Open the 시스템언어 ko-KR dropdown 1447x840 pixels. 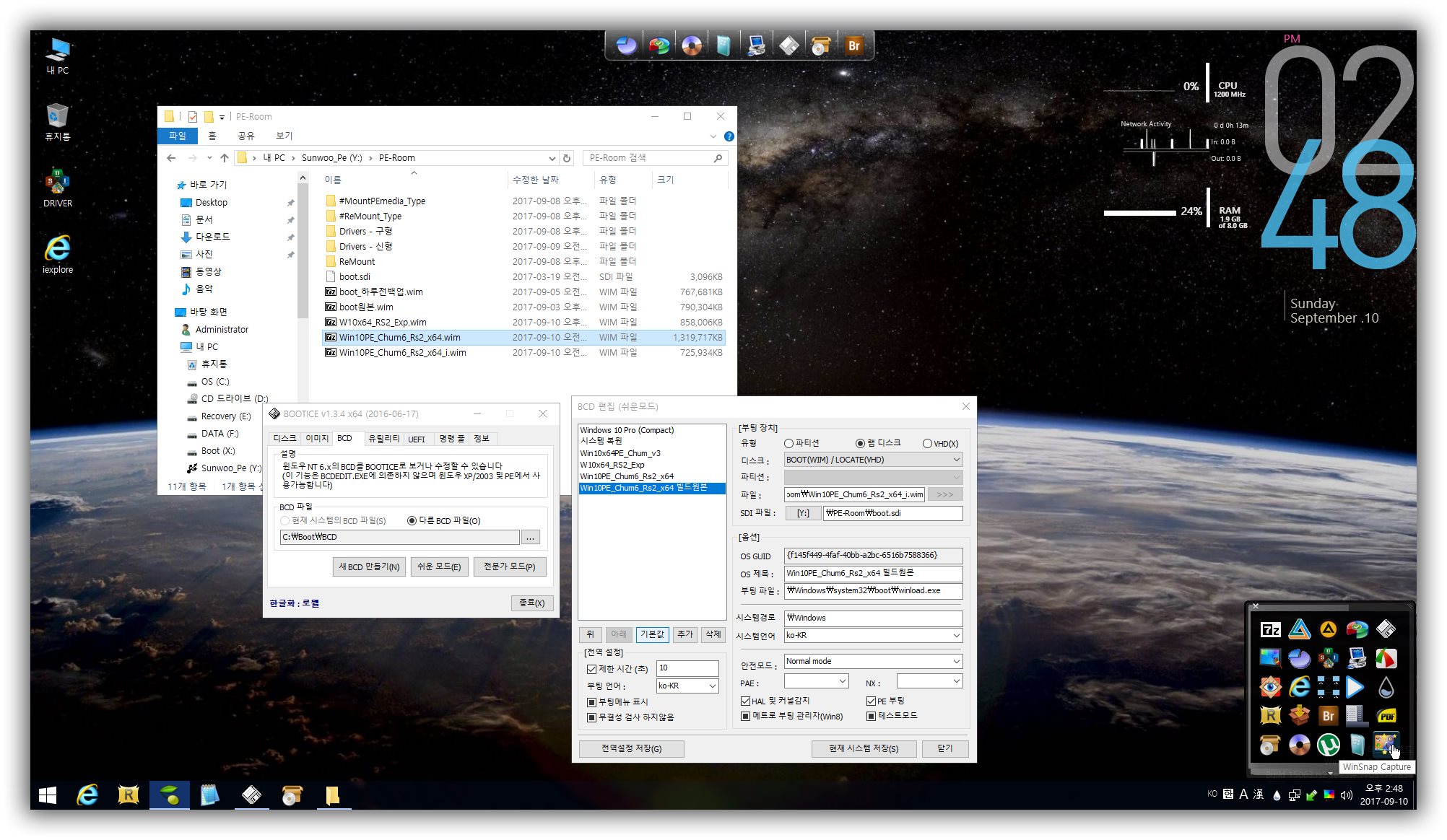coord(873,635)
